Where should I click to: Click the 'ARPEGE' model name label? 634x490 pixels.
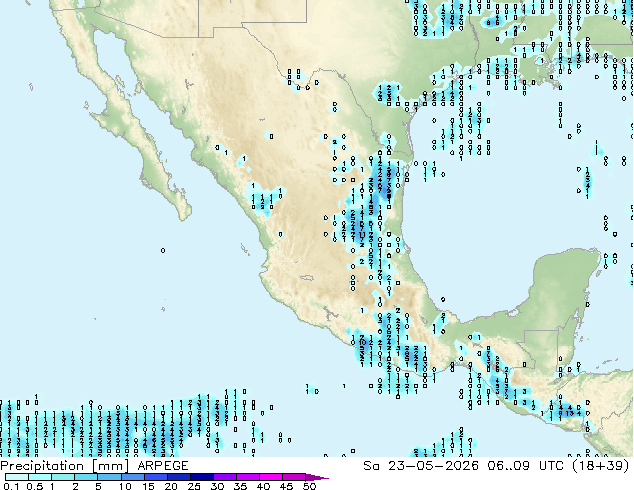(x=163, y=466)
